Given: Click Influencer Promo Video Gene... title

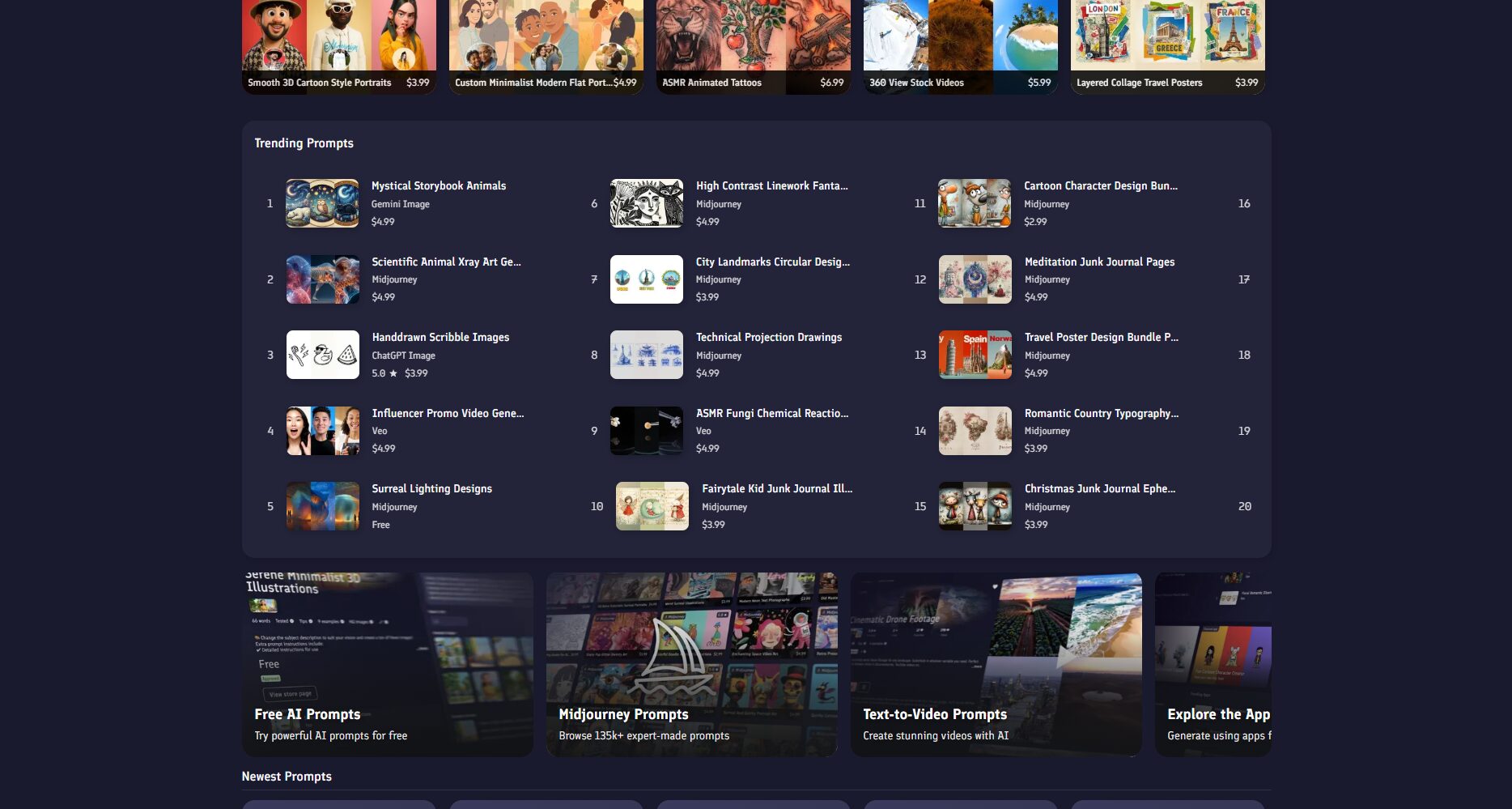Looking at the screenshot, I should [448, 413].
